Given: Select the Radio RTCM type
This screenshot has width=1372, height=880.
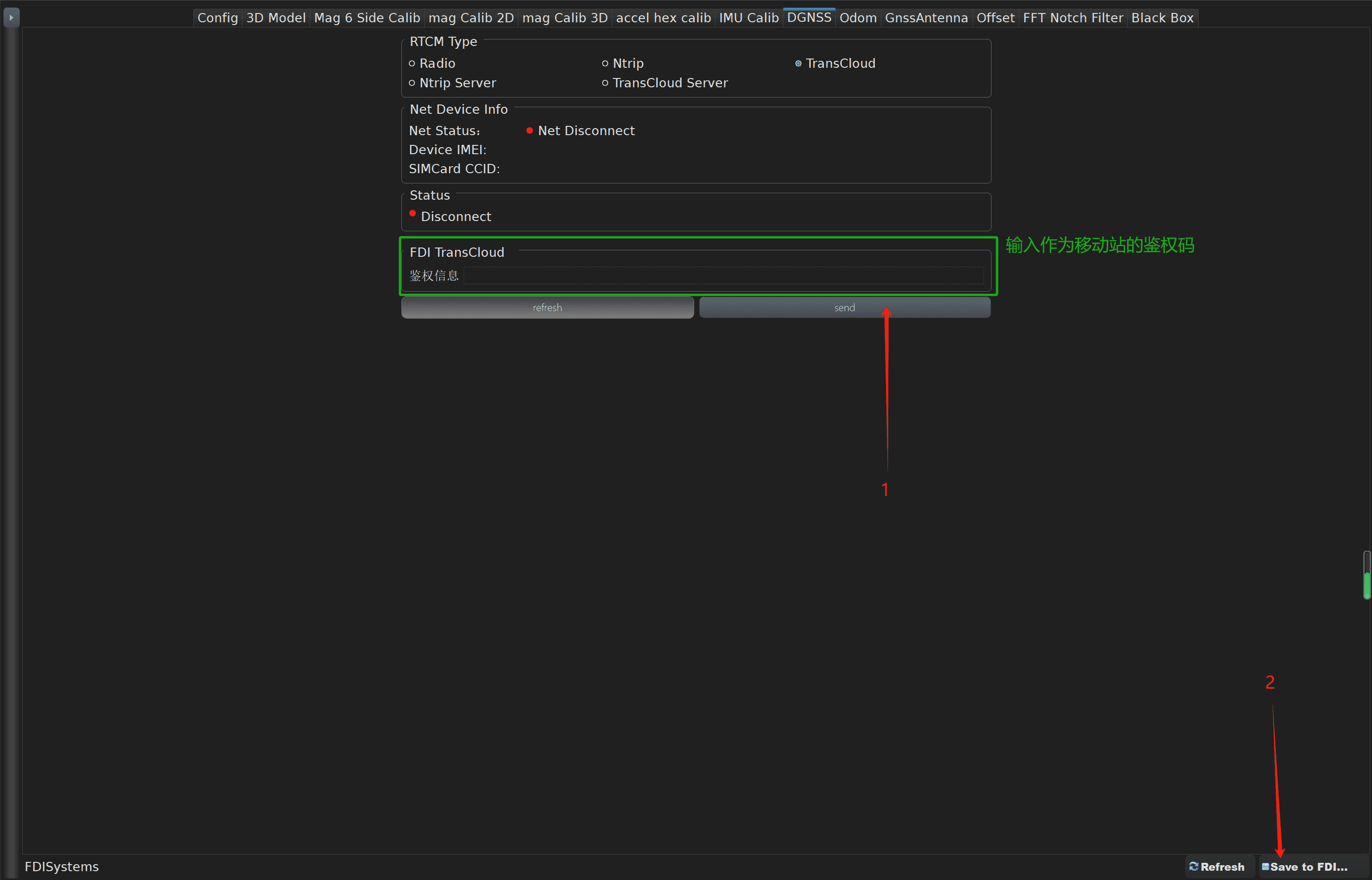Looking at the screenshot, I should click(x=412, y=64).
